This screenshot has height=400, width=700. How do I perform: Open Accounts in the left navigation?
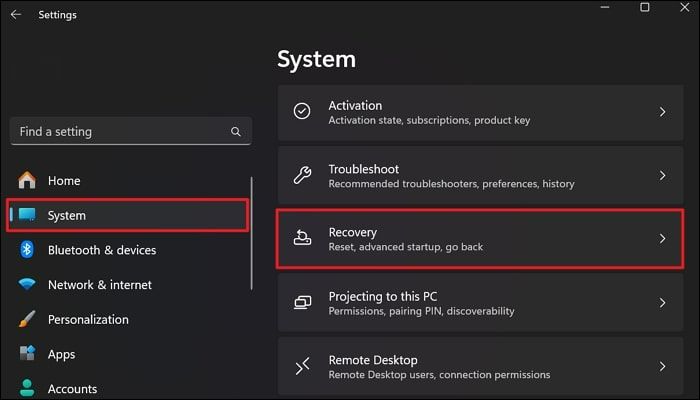click(x=72, y=389)
